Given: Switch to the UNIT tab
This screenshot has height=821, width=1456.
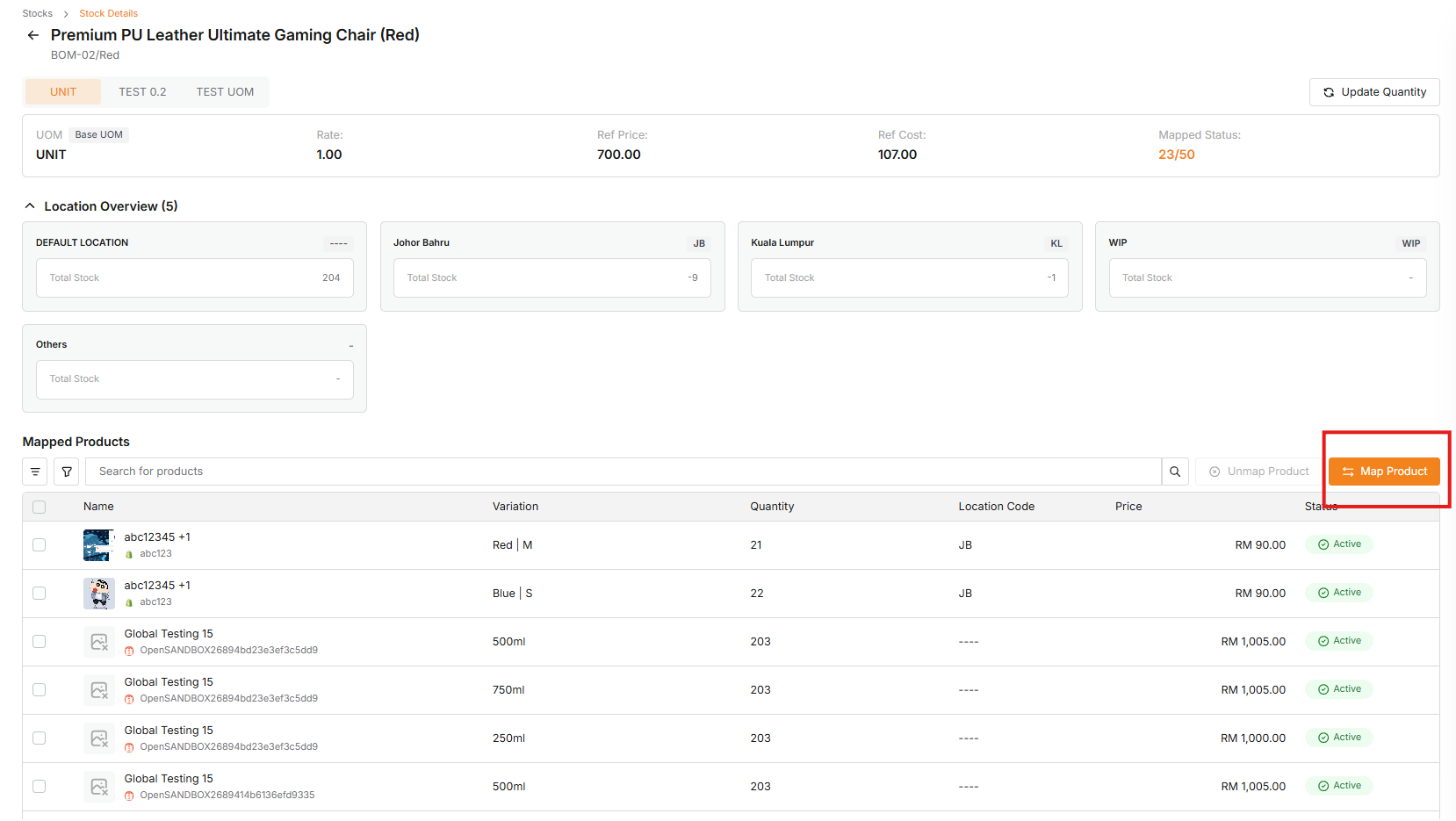Looking at the screenshot, I should (63, 92).
